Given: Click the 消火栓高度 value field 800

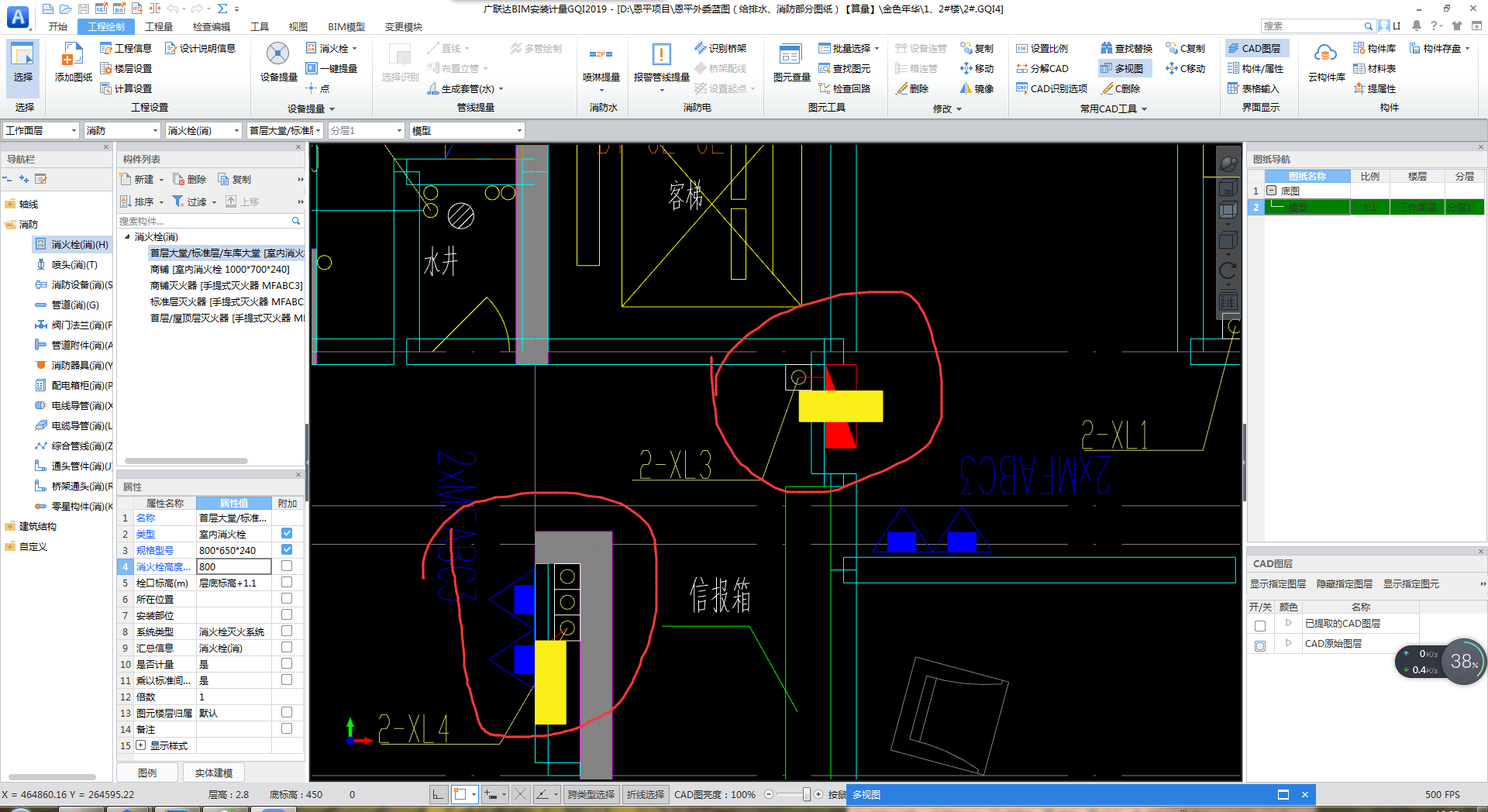Looking at the screenshot, I should 233,566.
